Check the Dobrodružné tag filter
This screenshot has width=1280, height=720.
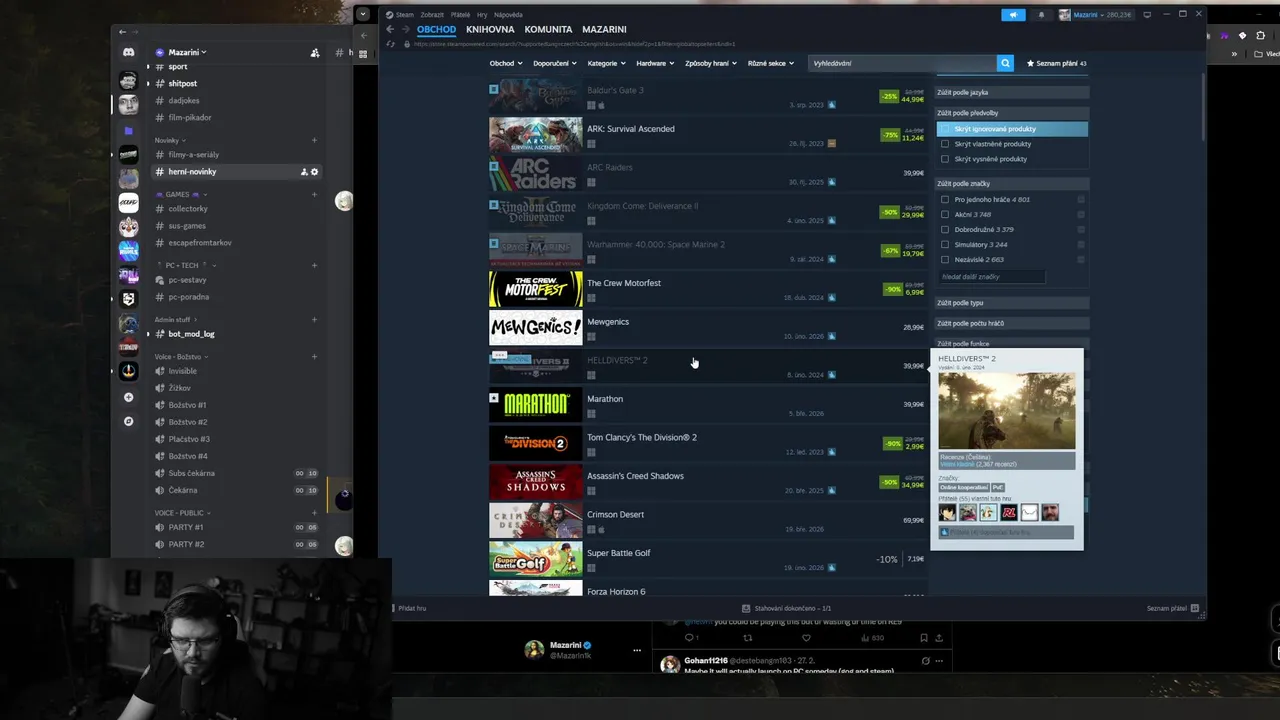pos(945,229)
